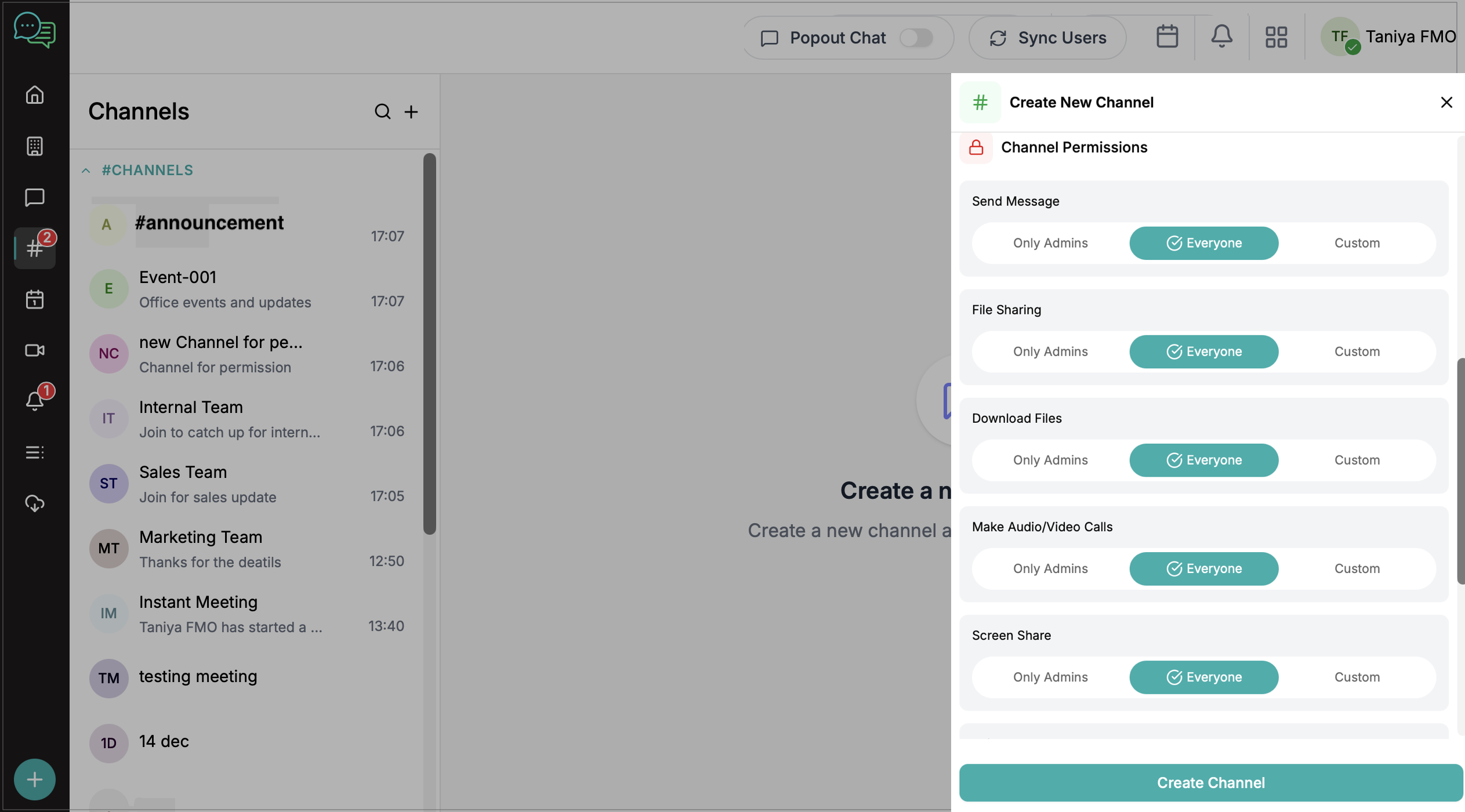This screenshot has width=1465, height=812.
Task: Select Only Admins for Send Message
Action: pos(1050,243)
